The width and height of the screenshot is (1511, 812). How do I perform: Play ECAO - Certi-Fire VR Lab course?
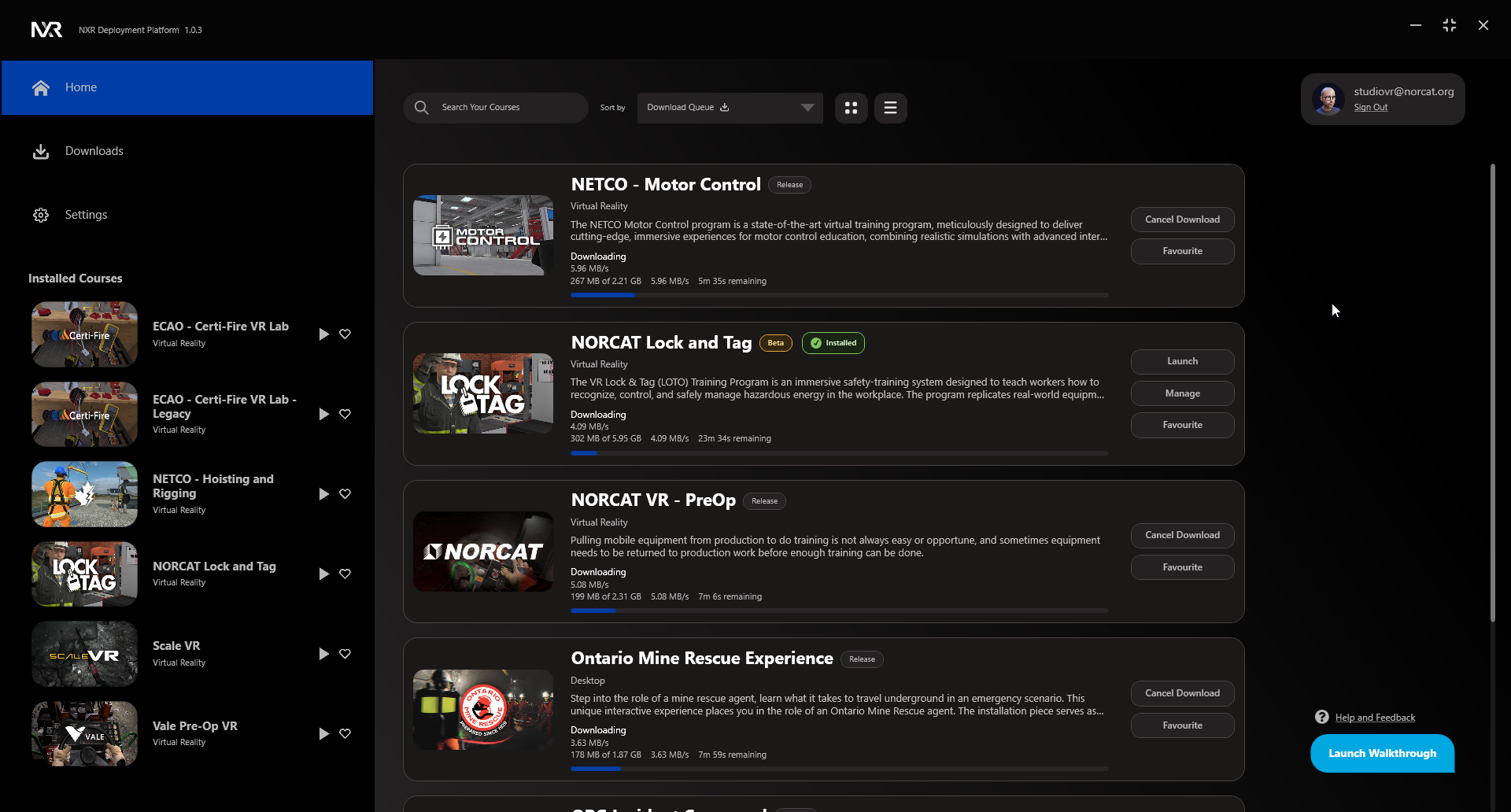tap(323, 334)
